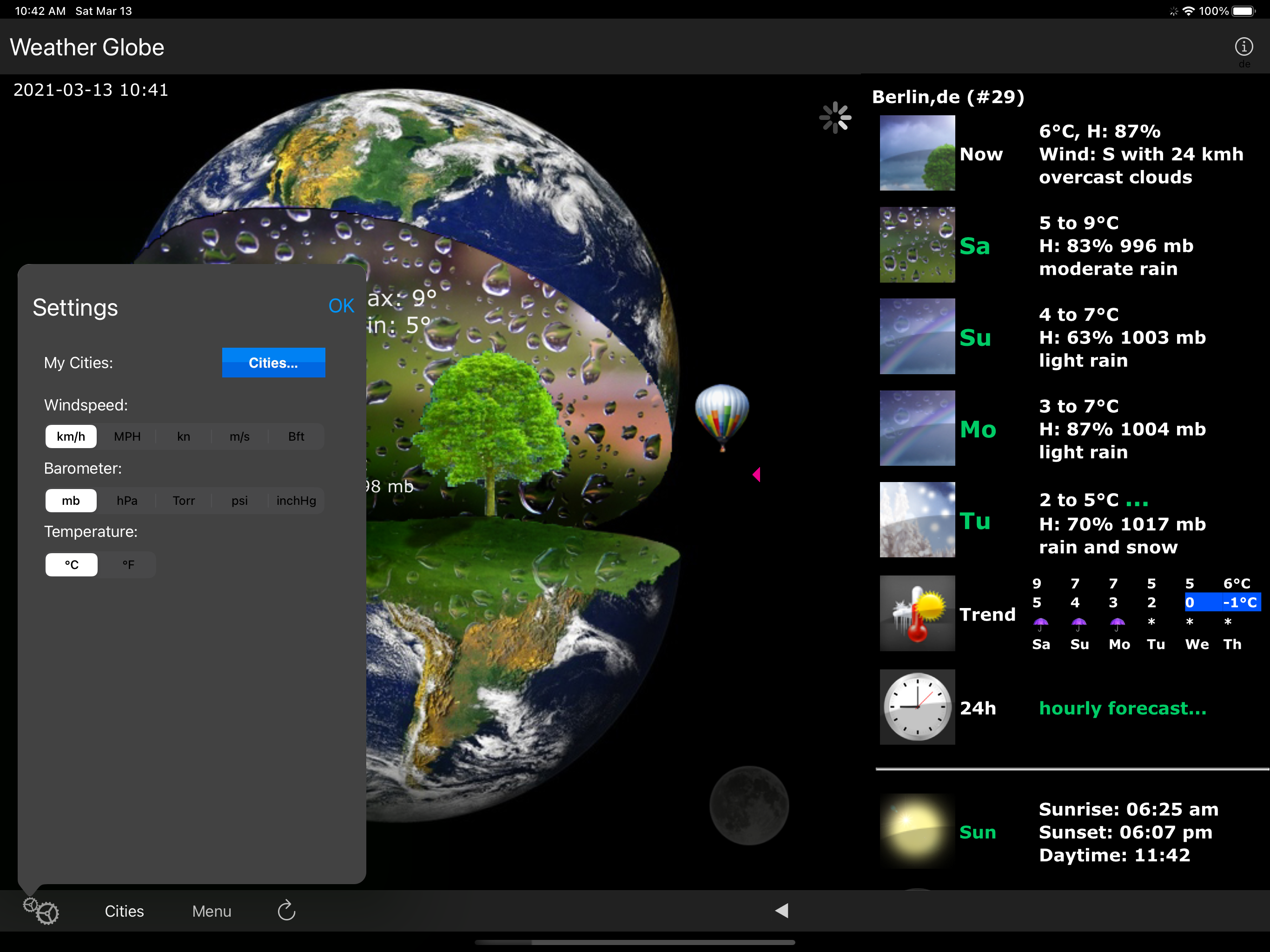The height and width of the screenshot is (952, 1270).
Task: Open the hourly forecast link
Action: pyautogui.click(x=1122, y=708)
